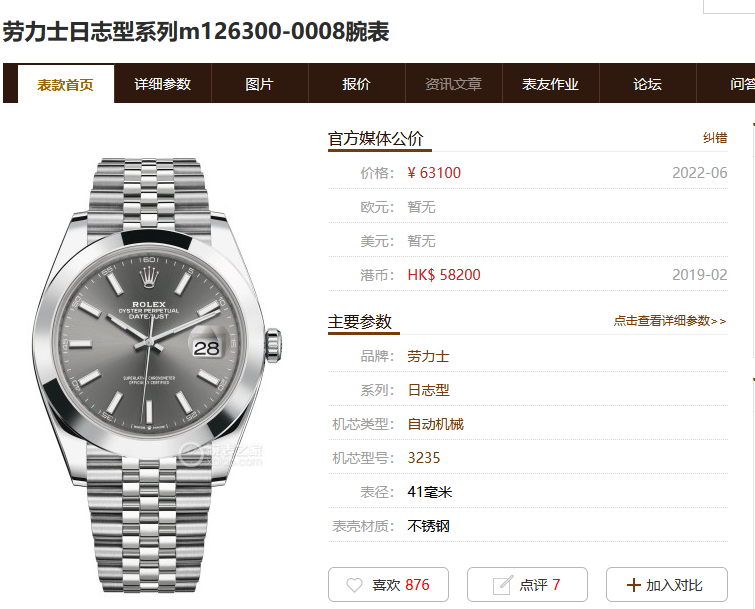This screenshot has height=609, width=755.
Task: Click the 3235 movement model link
Action: (424, 458)
